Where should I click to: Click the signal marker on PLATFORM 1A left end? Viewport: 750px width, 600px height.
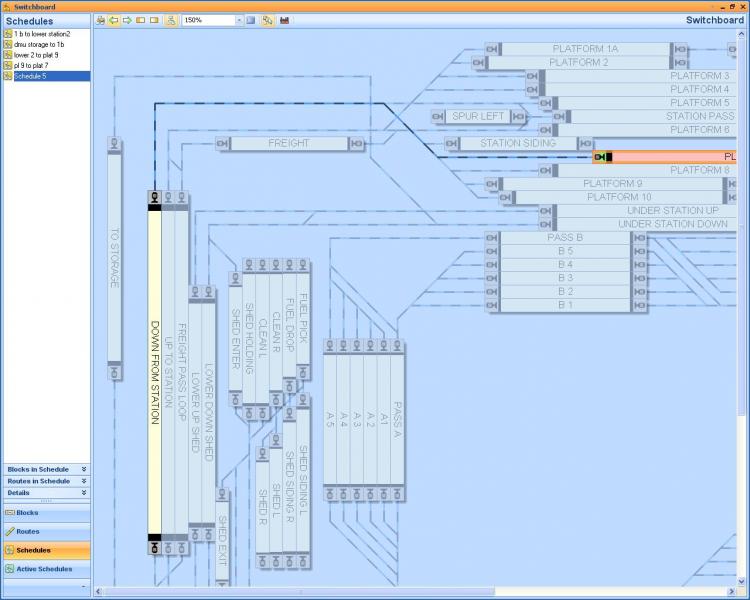493,49
